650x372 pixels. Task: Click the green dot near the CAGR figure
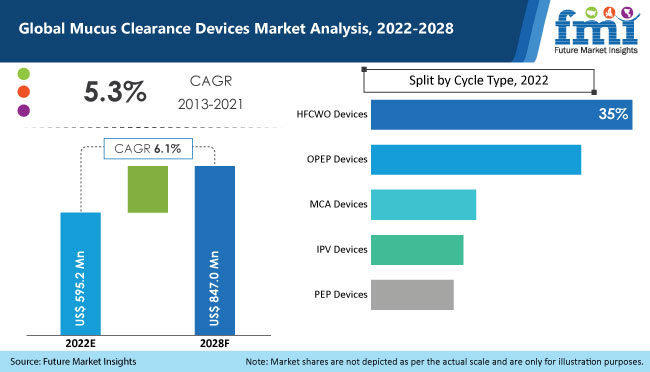pos(24,74)
